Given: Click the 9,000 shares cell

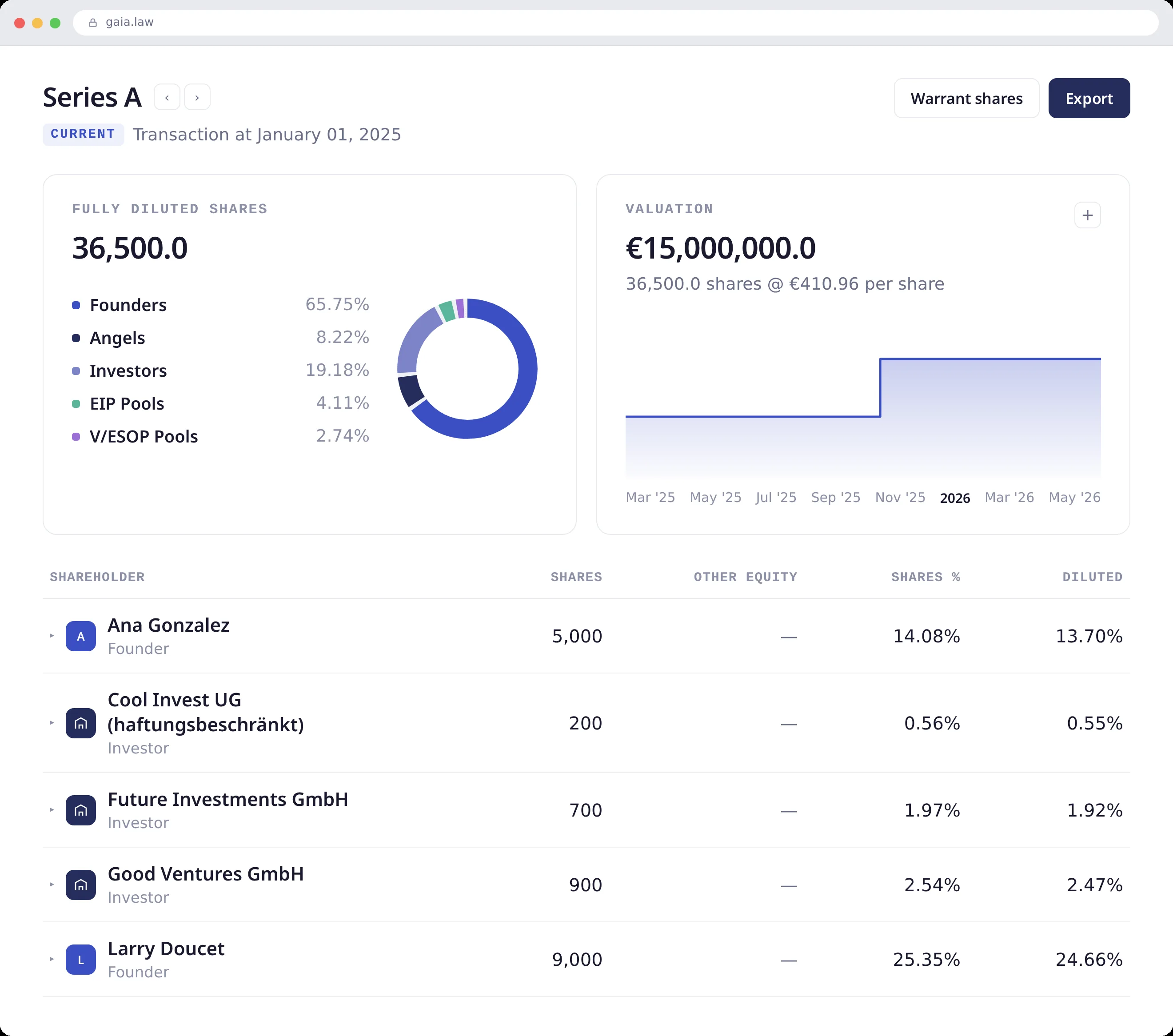Looking at the screenshot, I should [x=577, y=960].
